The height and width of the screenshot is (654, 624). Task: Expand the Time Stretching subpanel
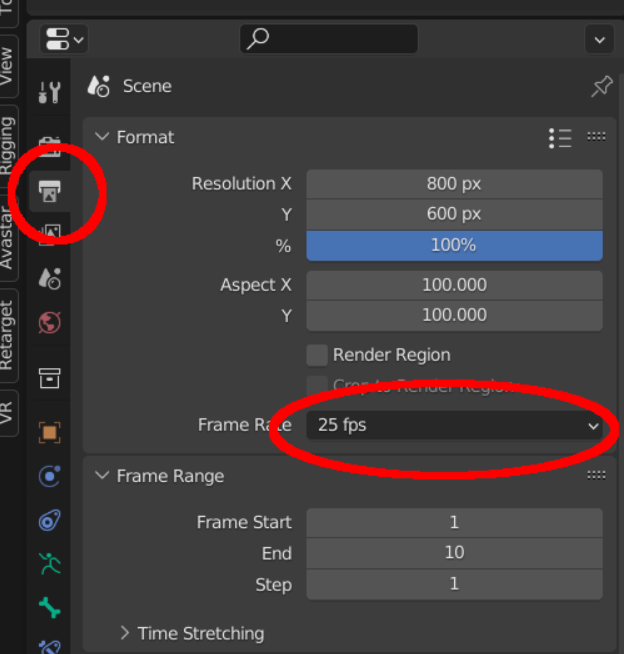[125, 633]
